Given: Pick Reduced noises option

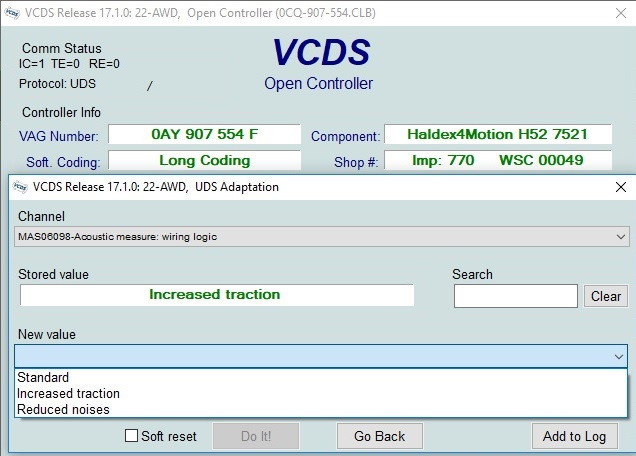Looking at the screenshot, I should (x=321, y=409).
